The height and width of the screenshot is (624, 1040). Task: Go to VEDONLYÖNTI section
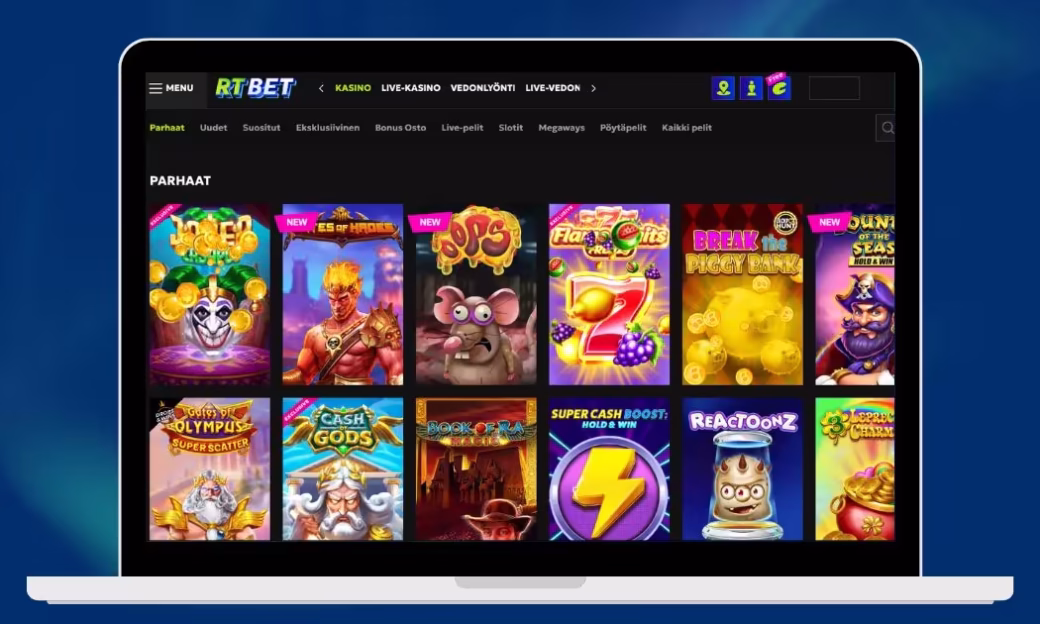coord(482,88)
